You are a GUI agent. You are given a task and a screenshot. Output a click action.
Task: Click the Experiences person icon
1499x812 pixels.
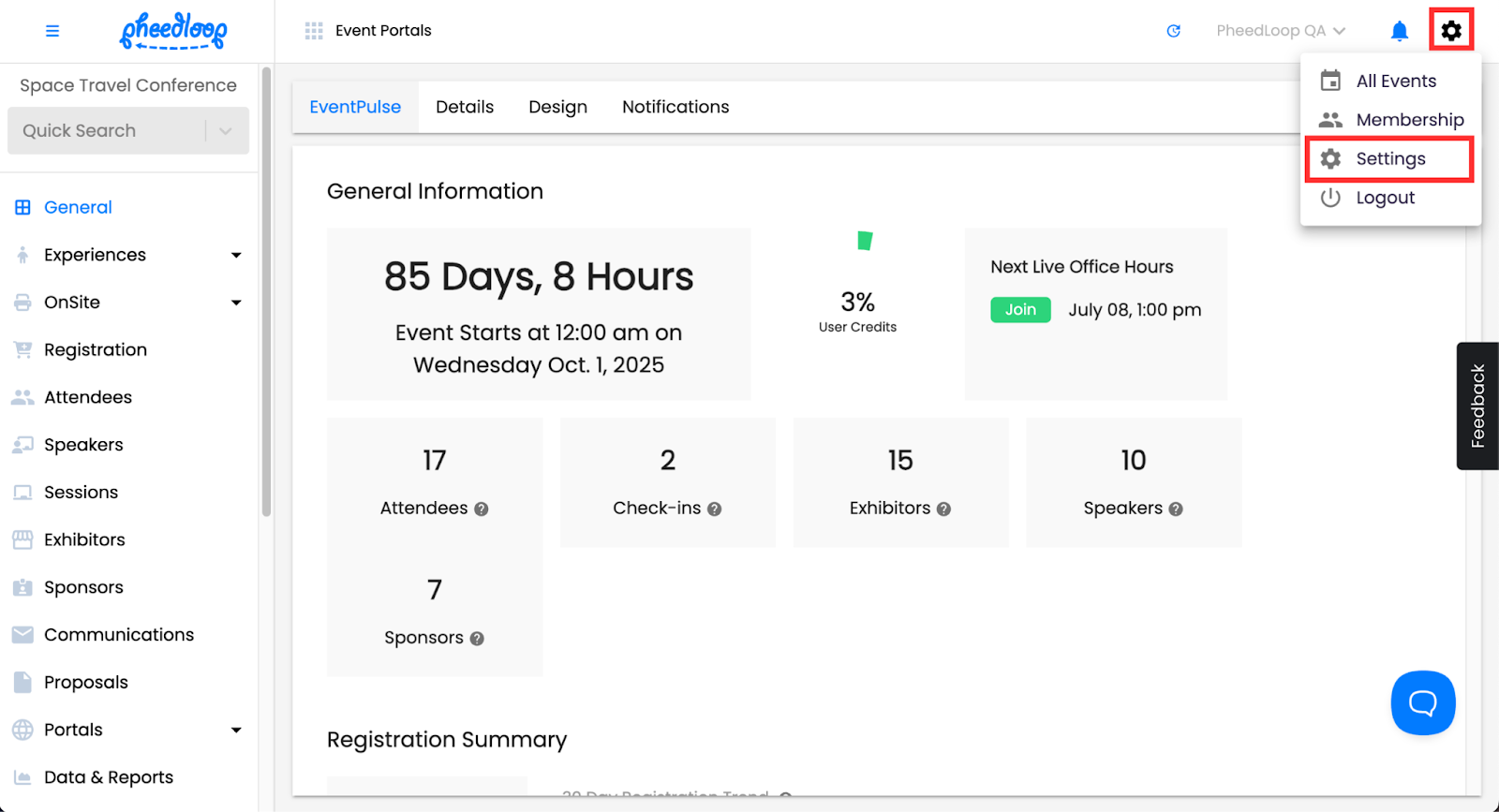(x=22, y=255)
